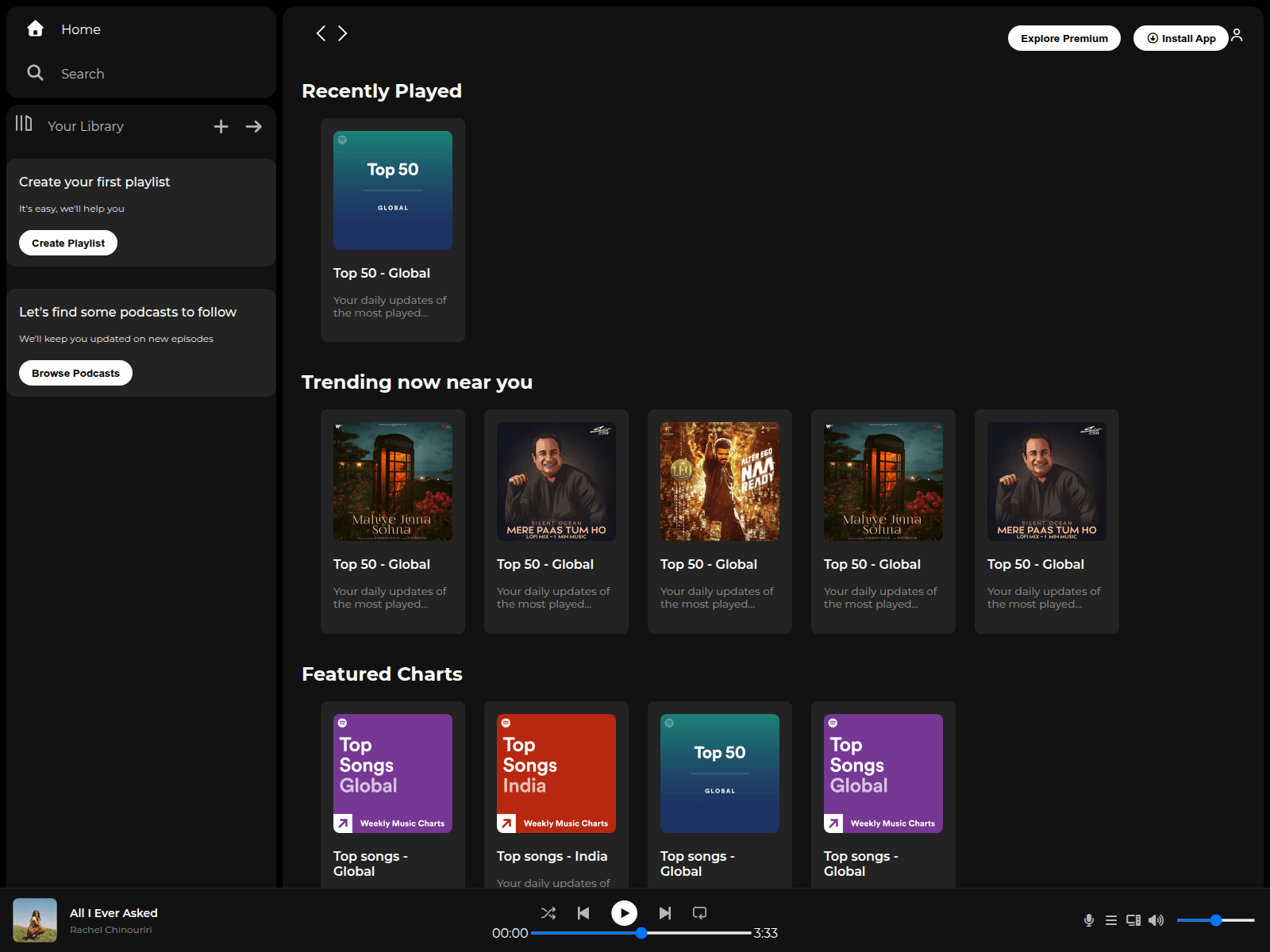Open the Top 50 Global featured chart cover

coord(720,773)
